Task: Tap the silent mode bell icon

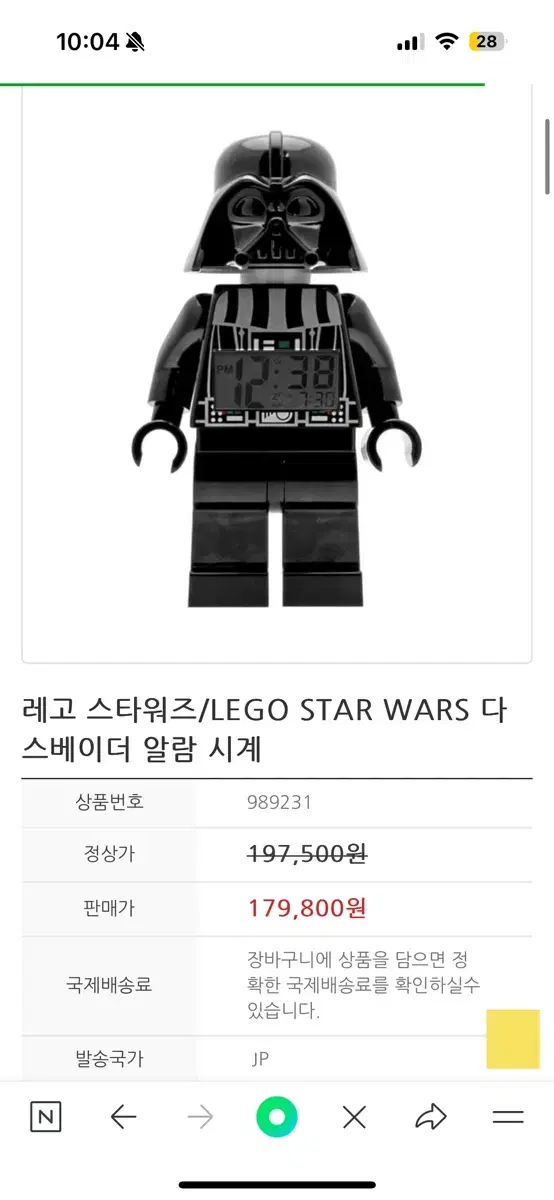Action: click(135, 42)
